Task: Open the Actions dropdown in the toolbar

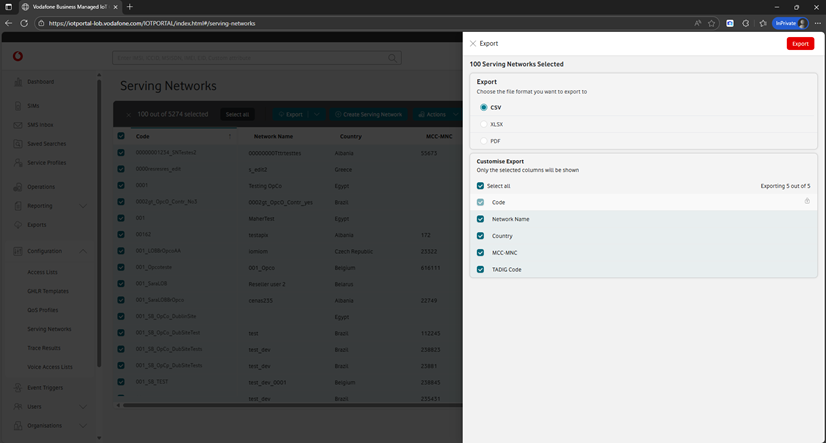Action: [435, 115]
